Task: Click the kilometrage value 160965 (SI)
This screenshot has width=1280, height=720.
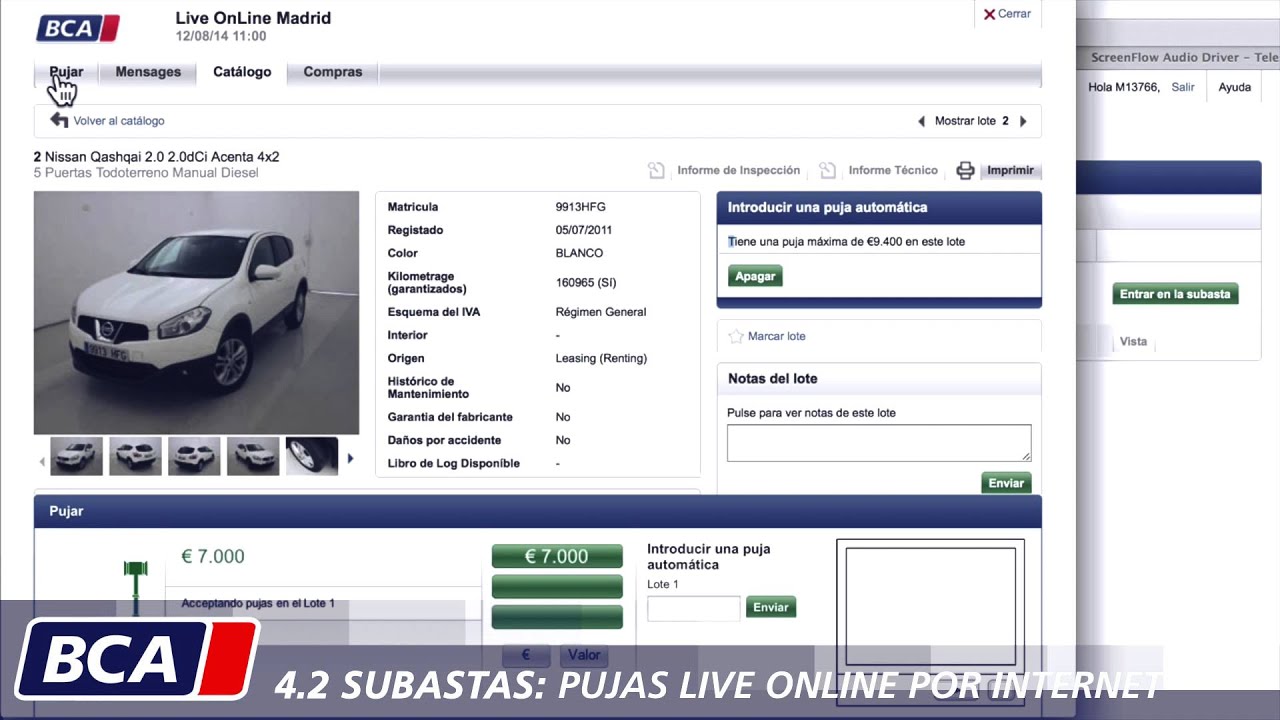Action: [x=586, y=283]
